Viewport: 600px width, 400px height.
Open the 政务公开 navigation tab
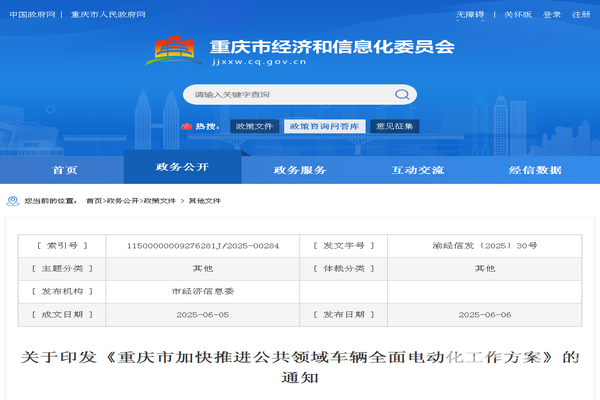pos(181,167)
